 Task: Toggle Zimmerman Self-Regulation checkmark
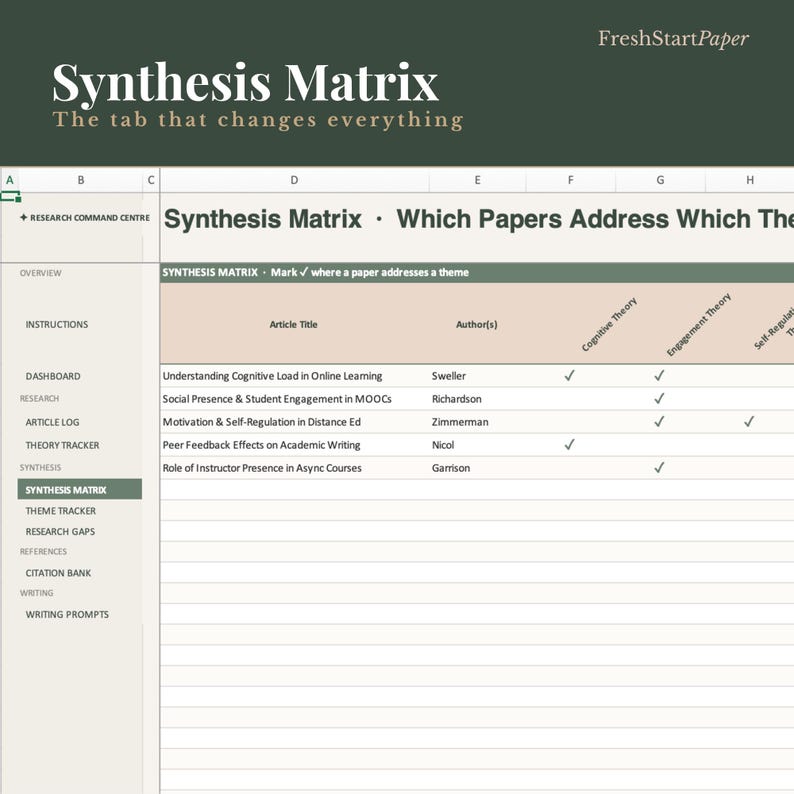pos(749,421)
